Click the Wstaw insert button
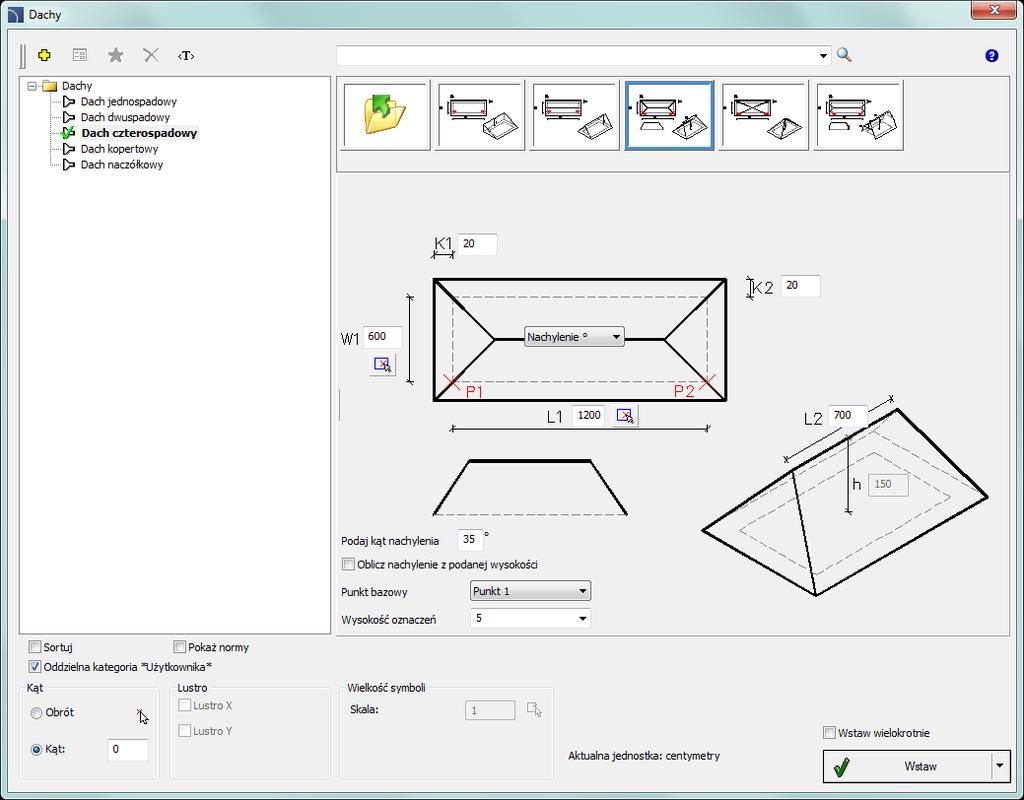 tap(907, 766)
